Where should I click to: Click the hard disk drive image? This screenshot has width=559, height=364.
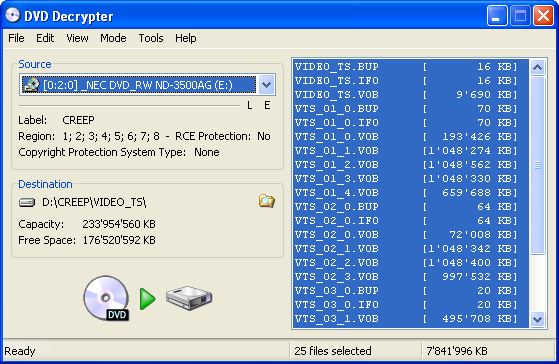(189, 298)
